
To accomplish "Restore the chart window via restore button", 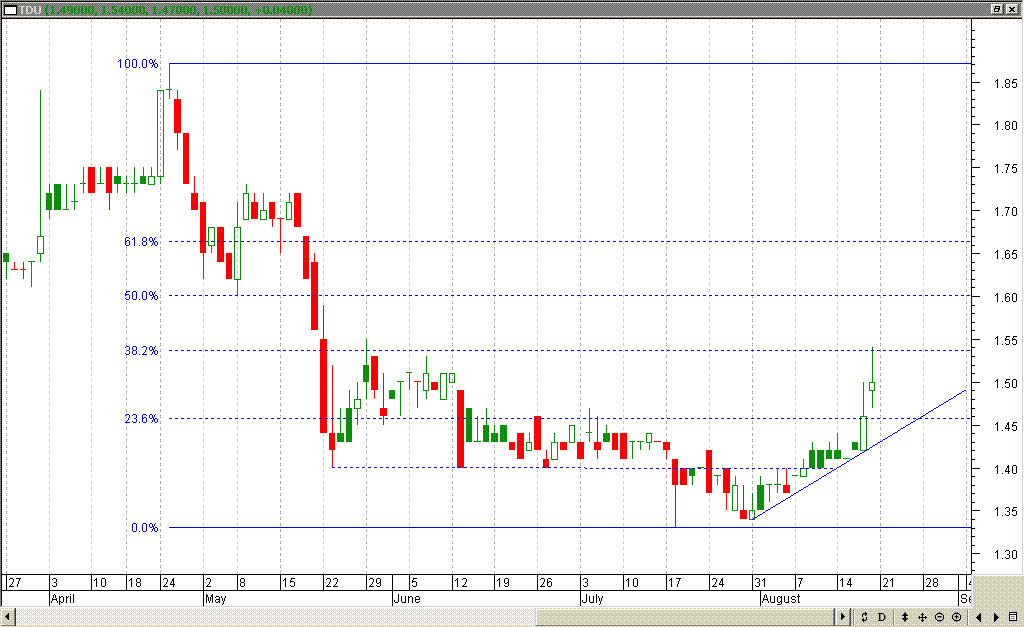I will (997, 9).
